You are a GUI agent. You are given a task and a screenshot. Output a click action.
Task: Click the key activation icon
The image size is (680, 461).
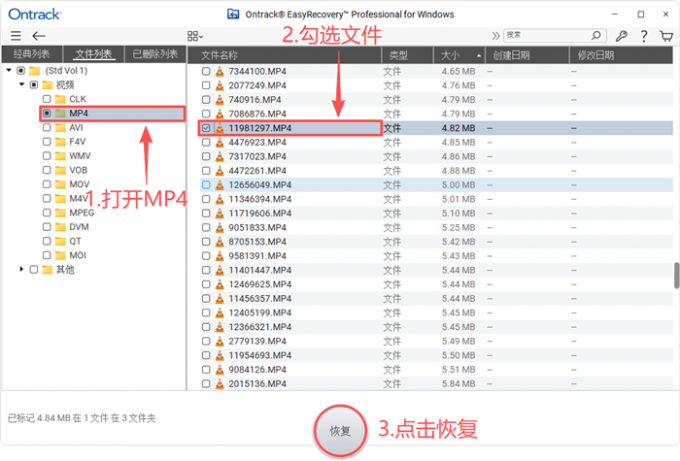pos(621,36)
